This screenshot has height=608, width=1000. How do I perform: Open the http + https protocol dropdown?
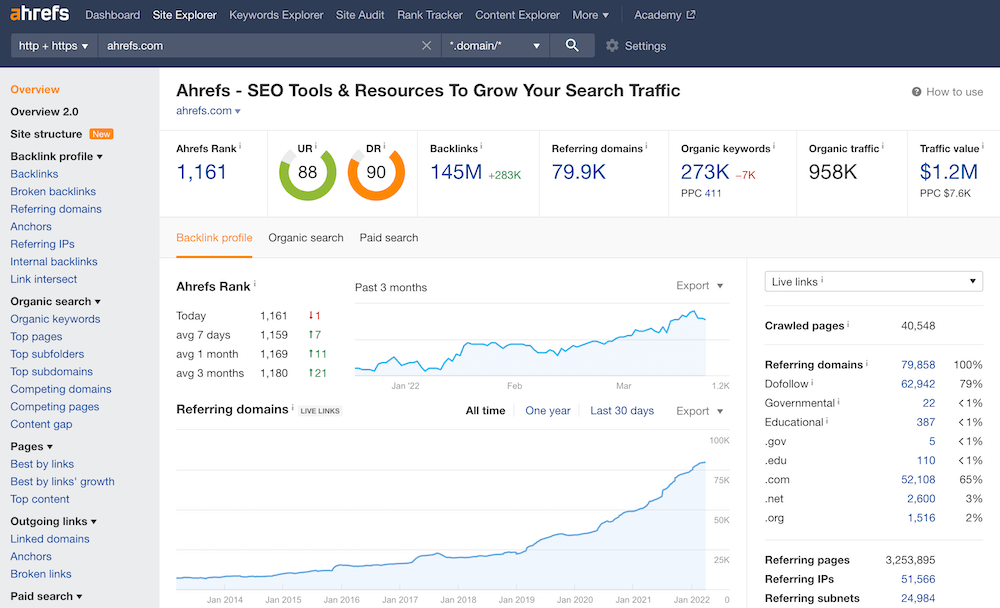point(54,45)
